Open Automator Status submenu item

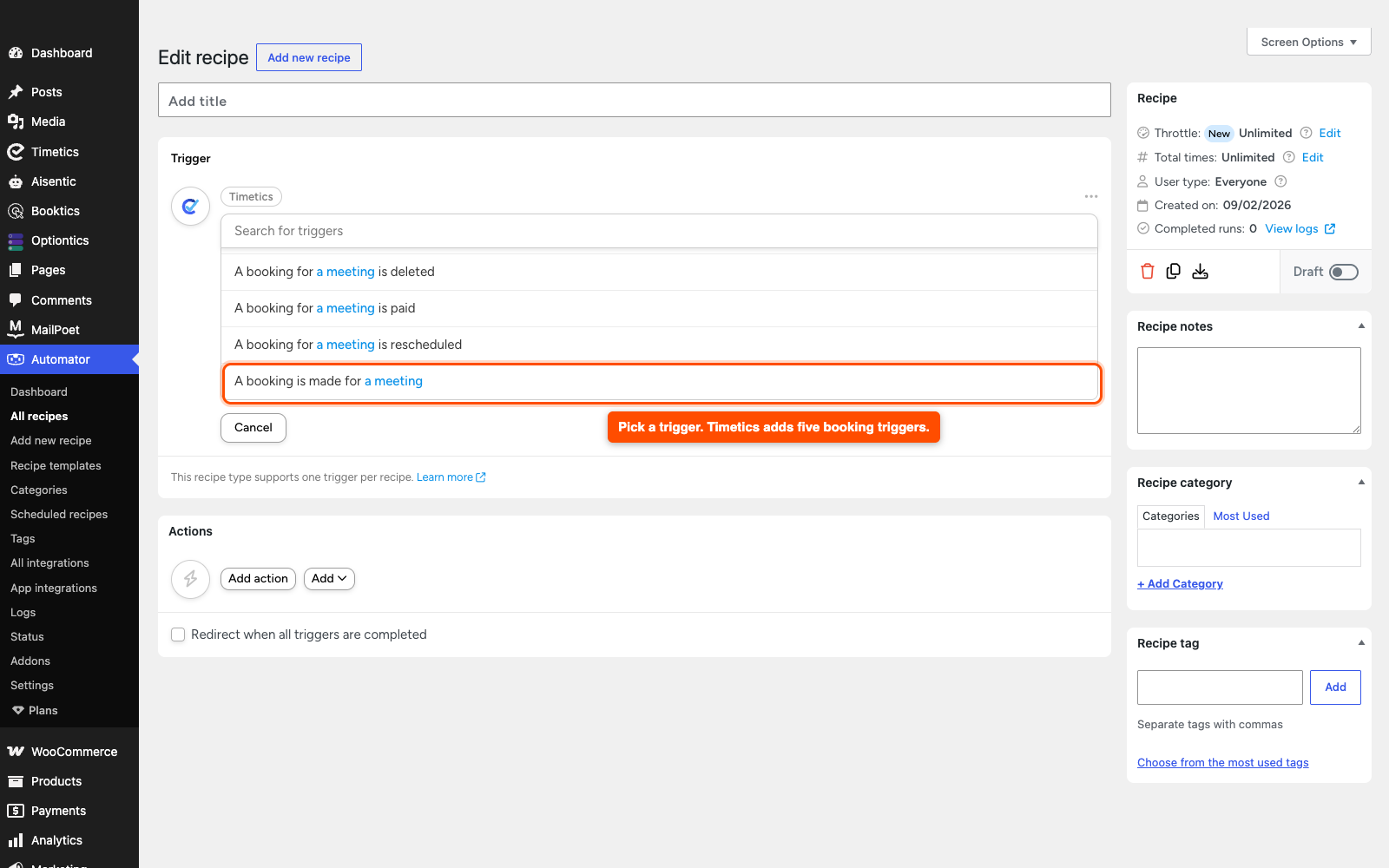(x=27, y=637)
